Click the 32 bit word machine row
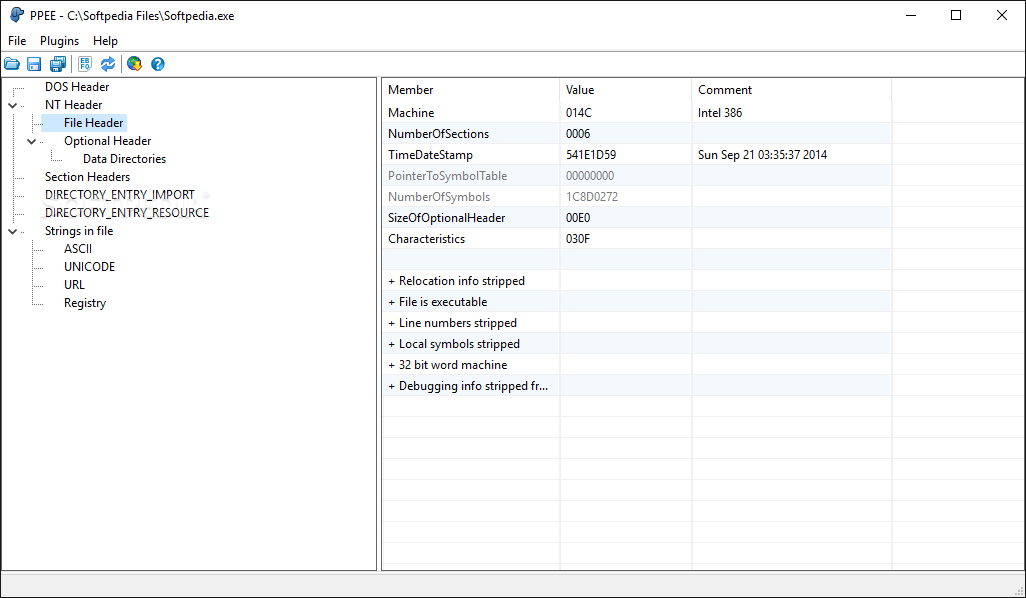Image resolution: width=1026 pixels, height=598 pixels. pos(637,364)
